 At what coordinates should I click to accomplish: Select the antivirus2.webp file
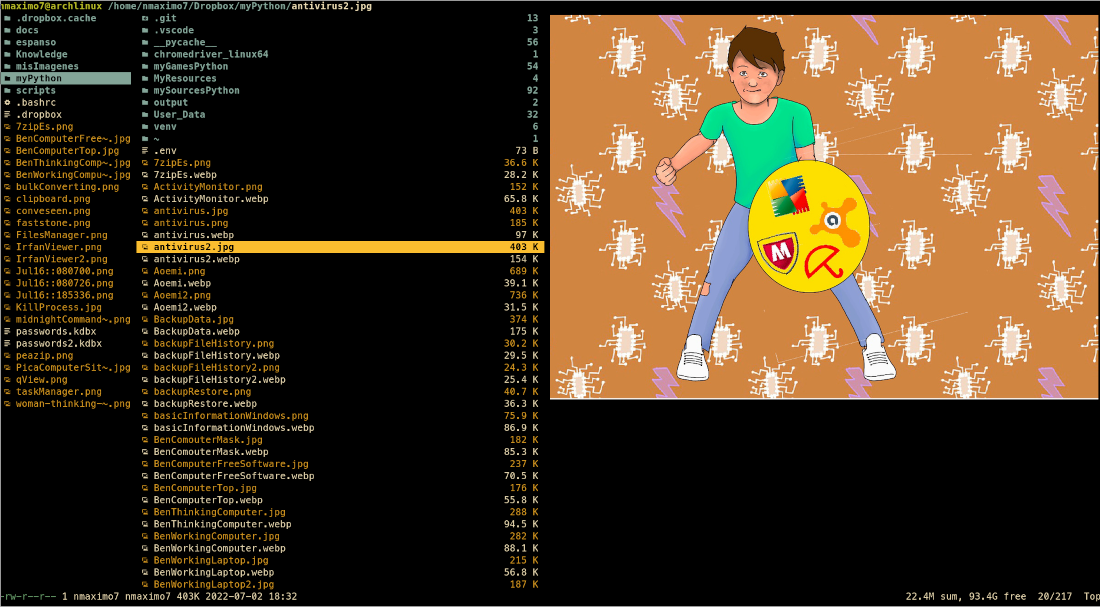[x=196, y=259]
